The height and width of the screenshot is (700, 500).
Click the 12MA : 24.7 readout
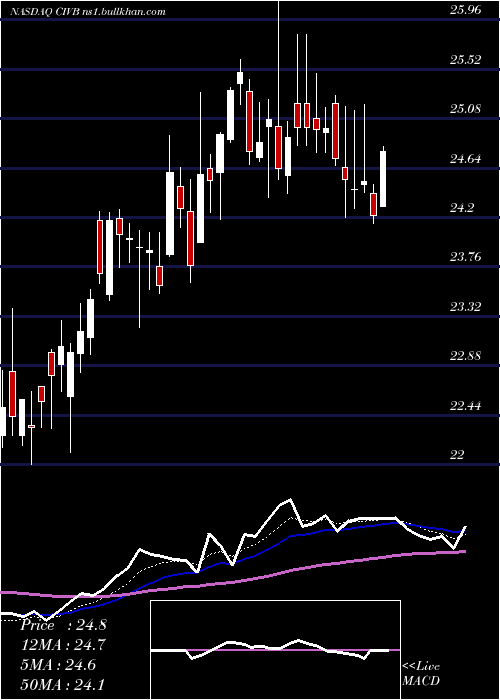click(63, 644)
